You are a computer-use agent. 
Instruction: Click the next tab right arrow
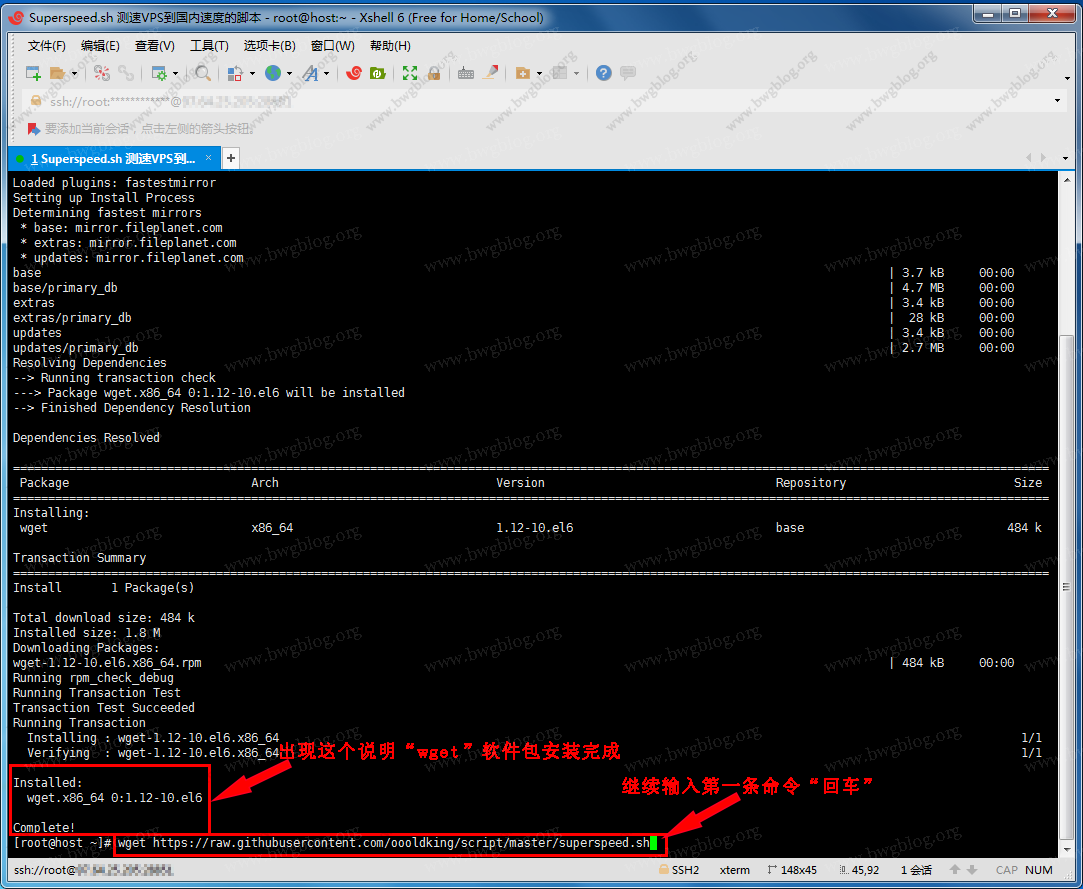pos(1043,158)
